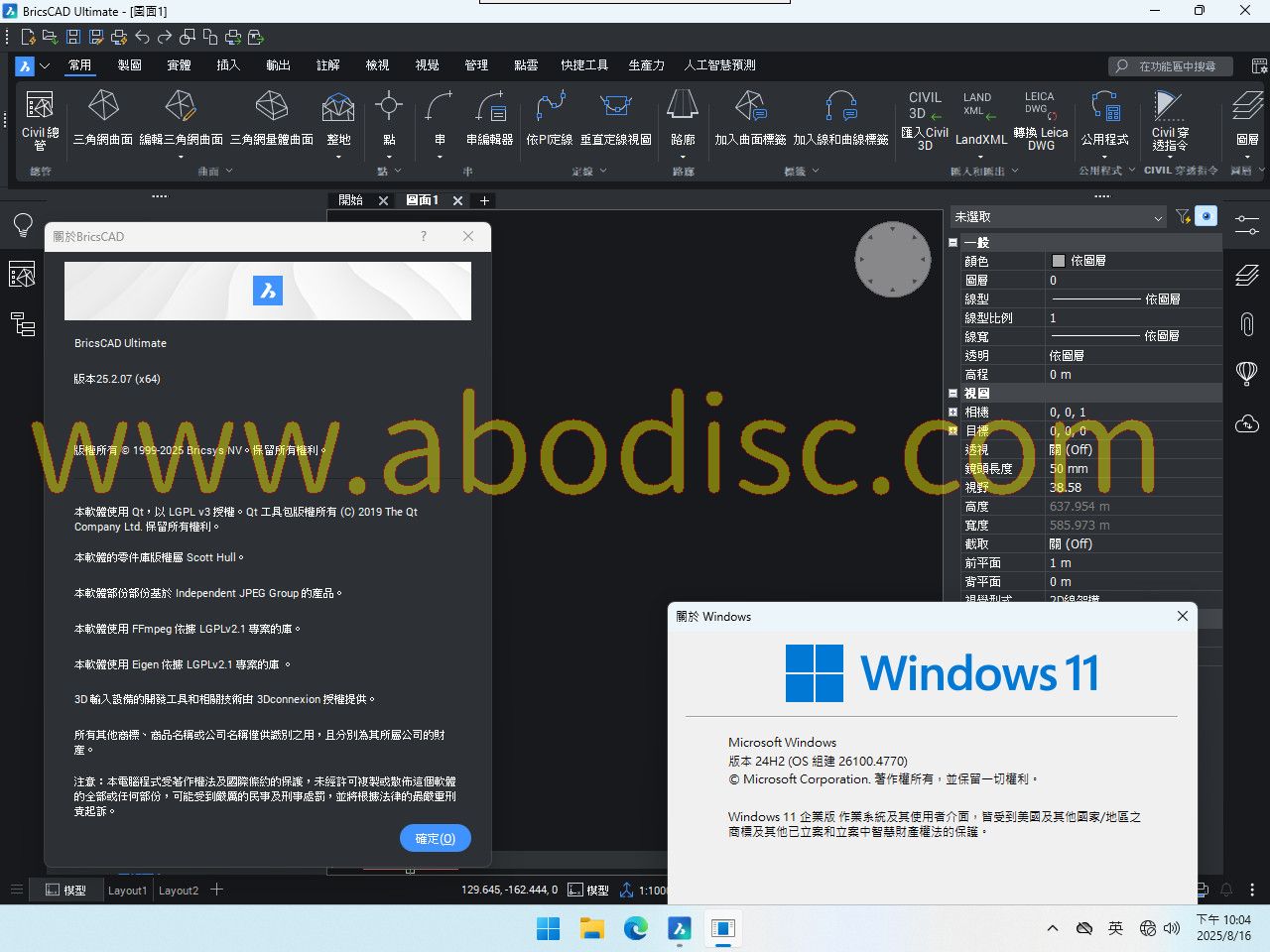Click the save quick-access icon
Screen dimensions: 1270x952
point(73,38)
